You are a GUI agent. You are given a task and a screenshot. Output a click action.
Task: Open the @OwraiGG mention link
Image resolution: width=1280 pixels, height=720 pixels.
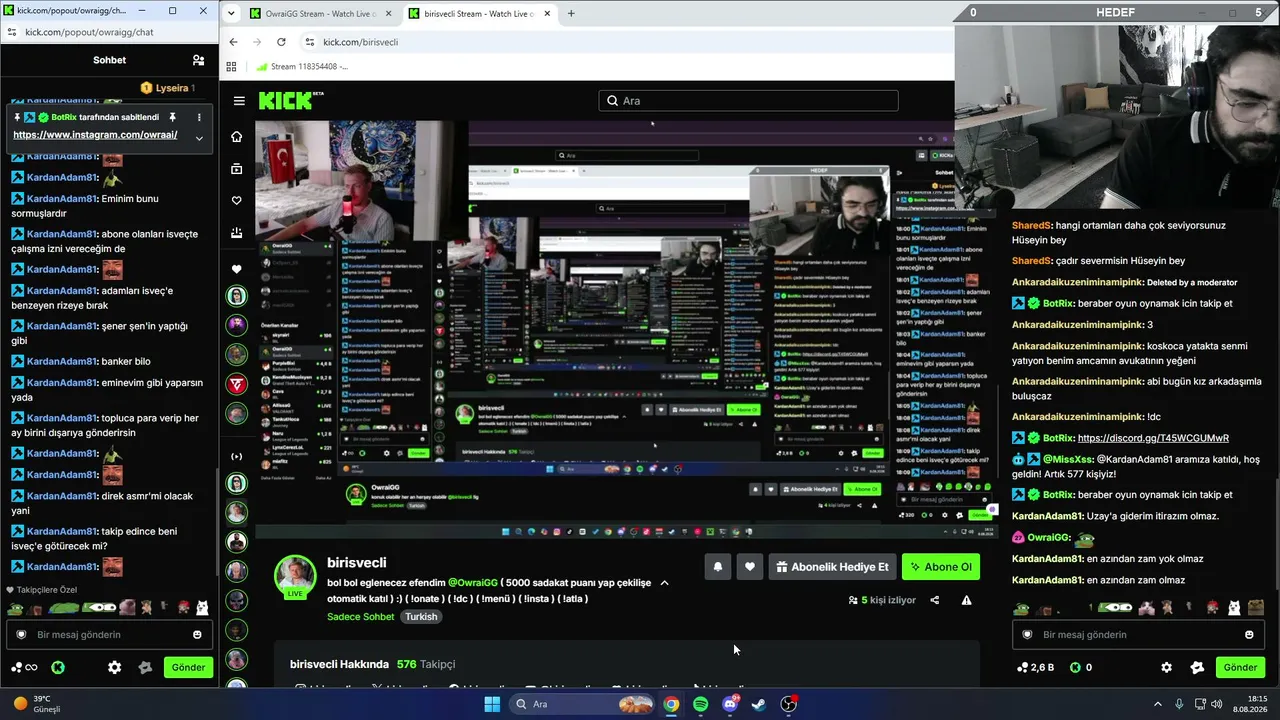[473, 583]
